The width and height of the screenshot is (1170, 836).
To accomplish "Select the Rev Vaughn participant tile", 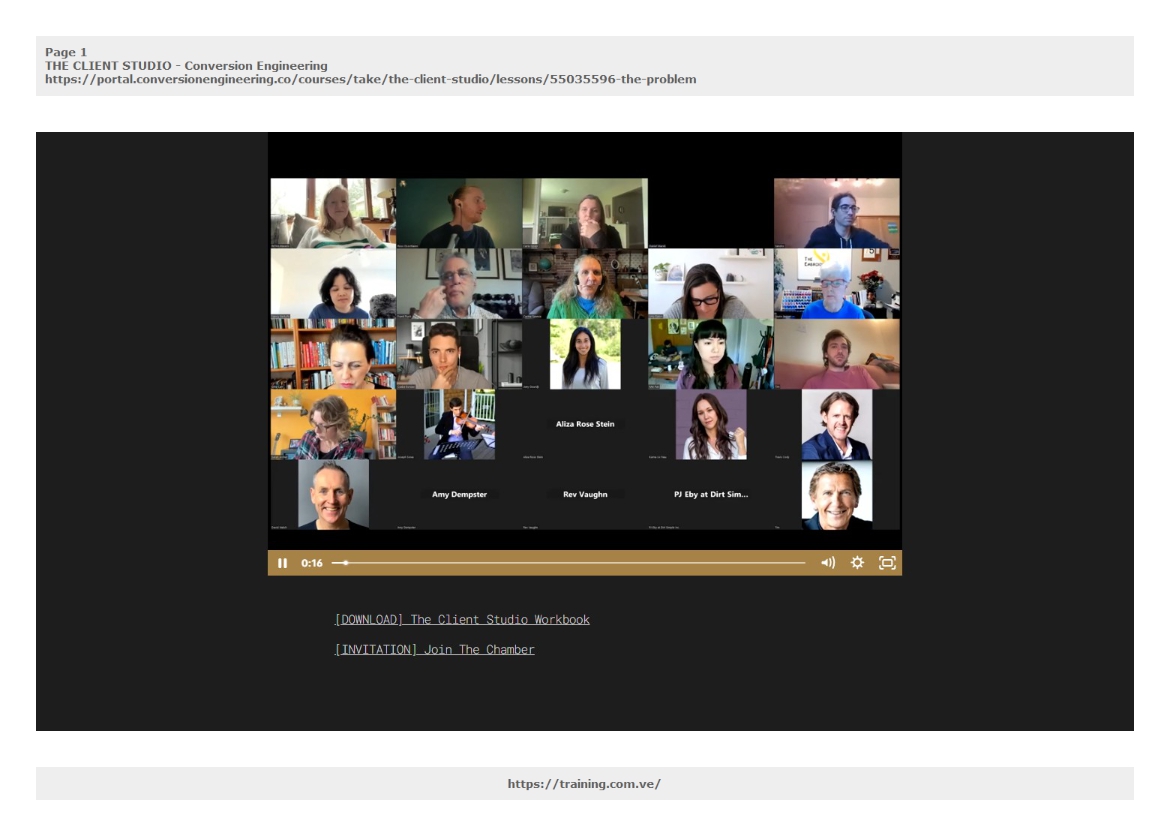I will [585, 494].
